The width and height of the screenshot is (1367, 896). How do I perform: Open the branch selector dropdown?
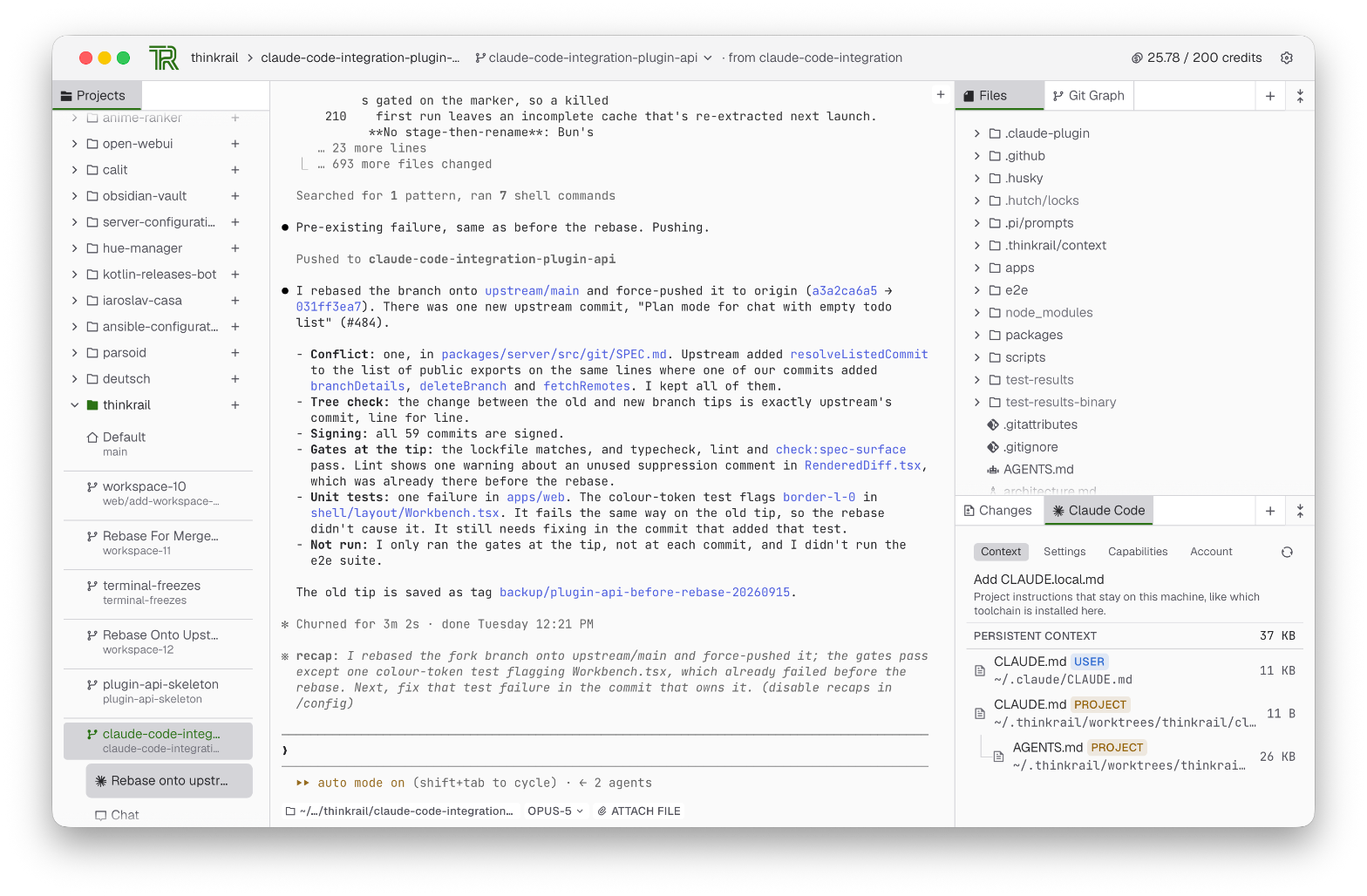click(x=593, y=58)
